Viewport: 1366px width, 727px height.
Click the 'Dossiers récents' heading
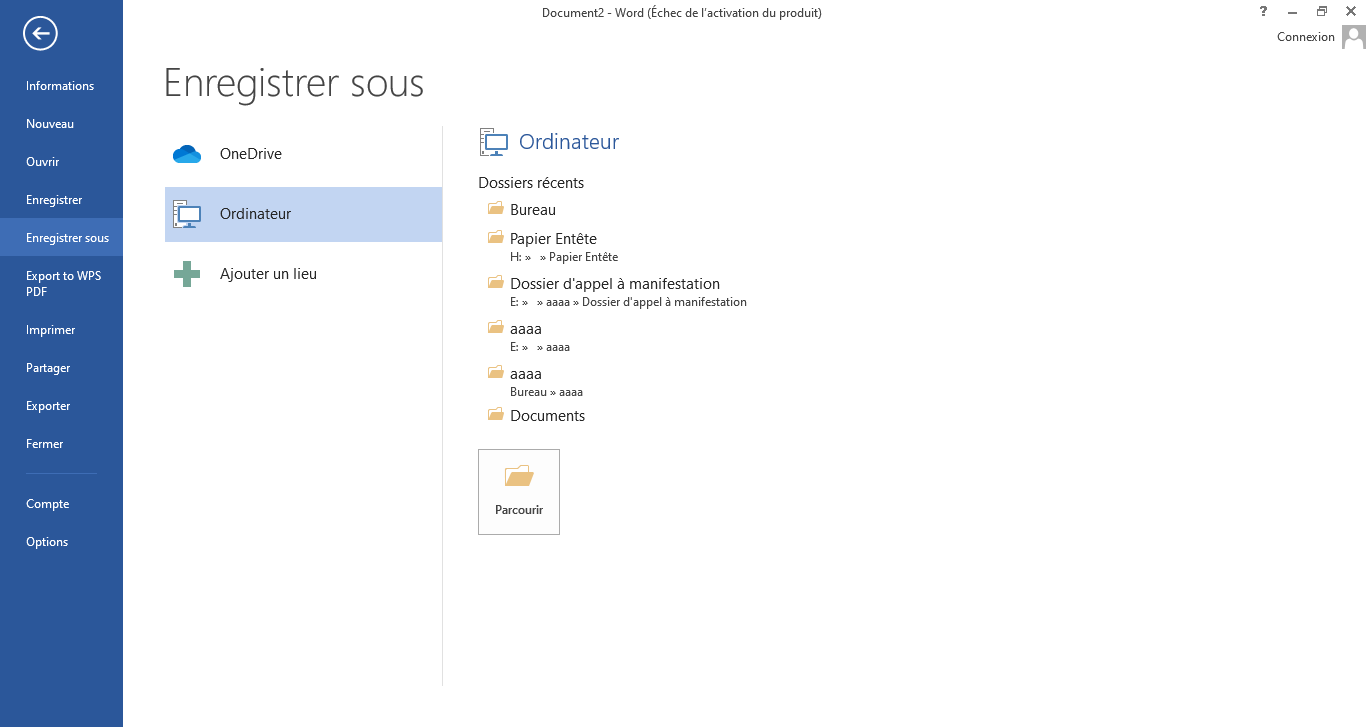(x=531, y=183)
